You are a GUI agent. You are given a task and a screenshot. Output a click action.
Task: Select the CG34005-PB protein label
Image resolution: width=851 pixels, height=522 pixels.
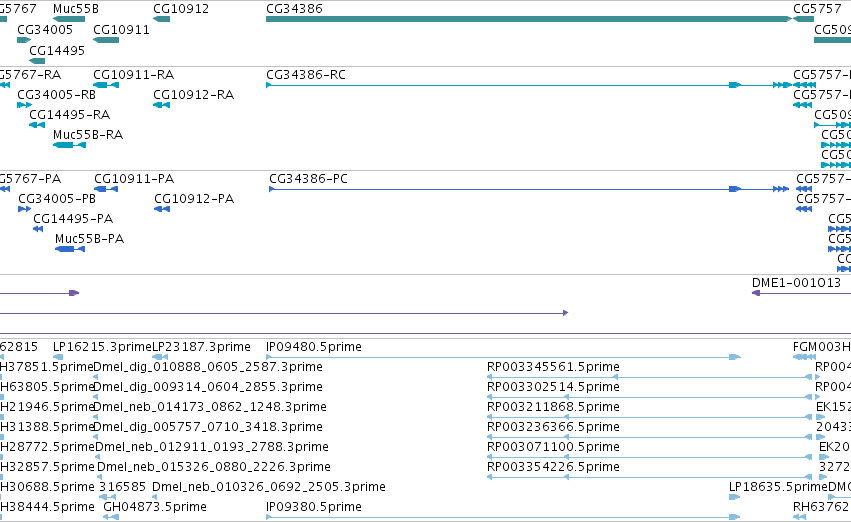[57, 199]
